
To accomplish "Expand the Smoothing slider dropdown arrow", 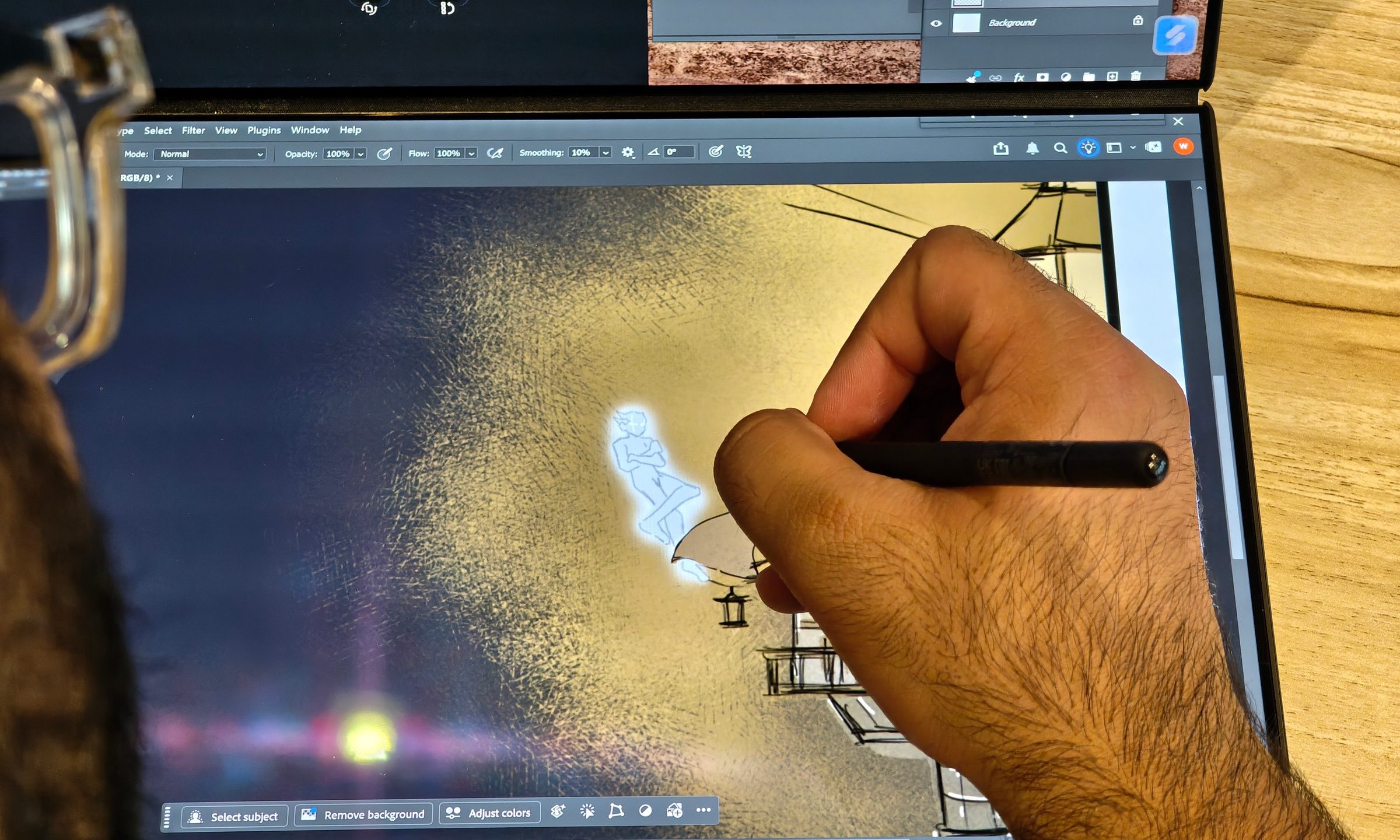I will click(606, 152).
